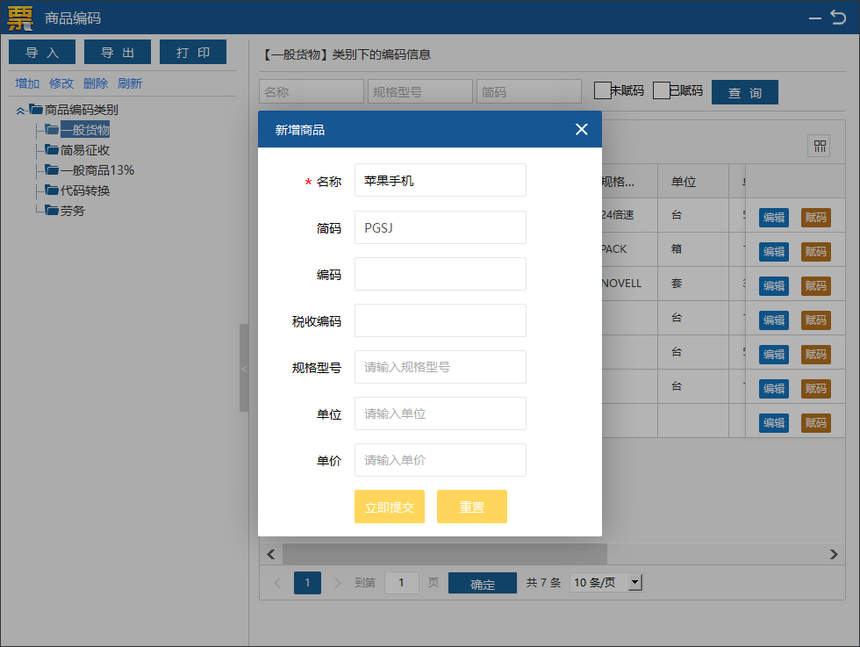Click the 打印 button
The width and height of the screenshot is (860, 647).
[x=193, y=52]
